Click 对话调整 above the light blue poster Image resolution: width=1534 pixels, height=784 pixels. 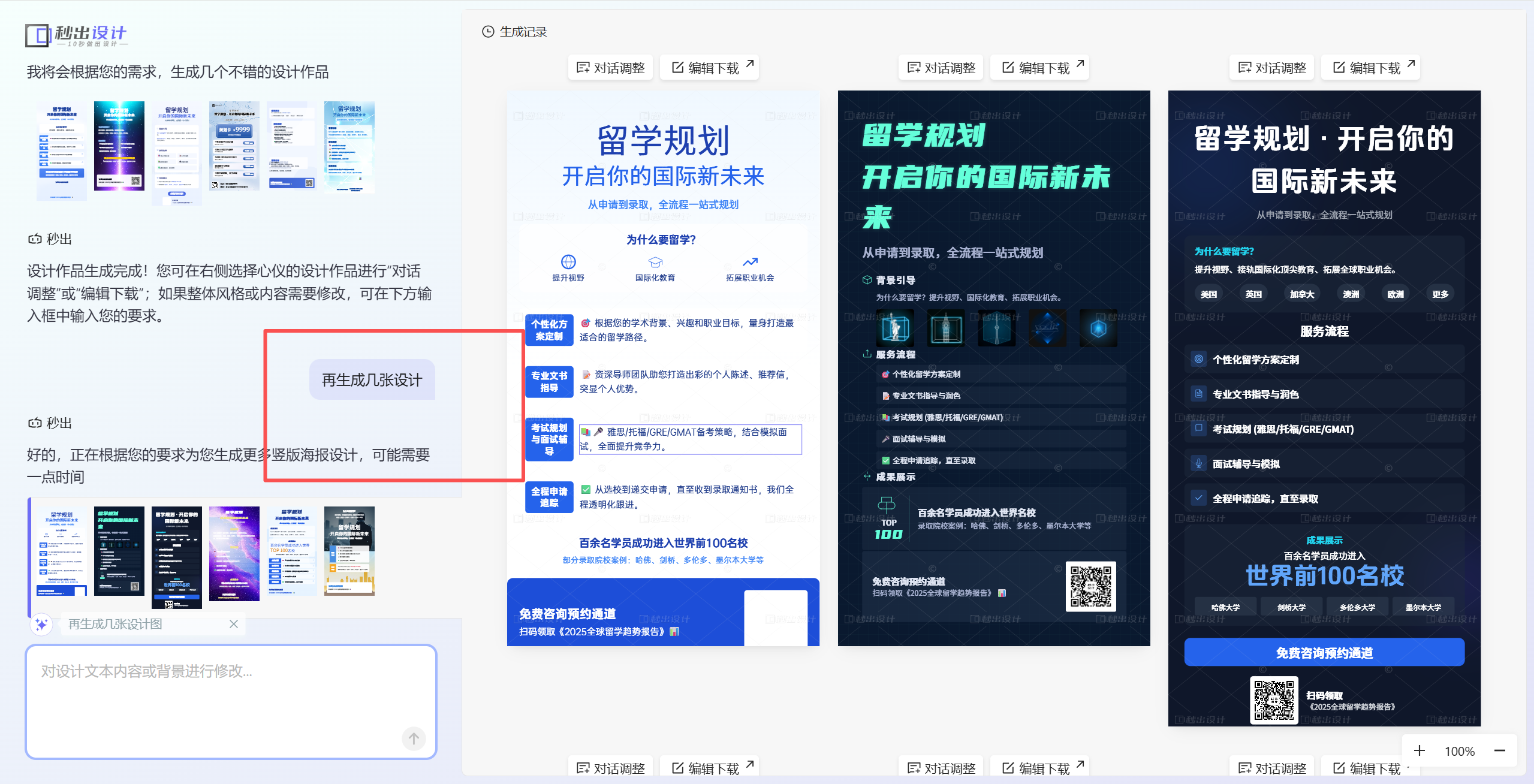(x=610, y=67)
